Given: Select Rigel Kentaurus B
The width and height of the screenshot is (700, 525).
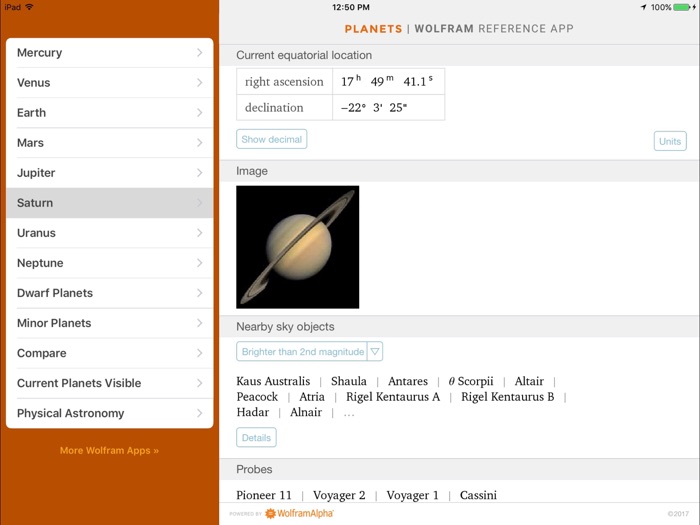Looking at the screenshot, I should (x=508, y=397).
